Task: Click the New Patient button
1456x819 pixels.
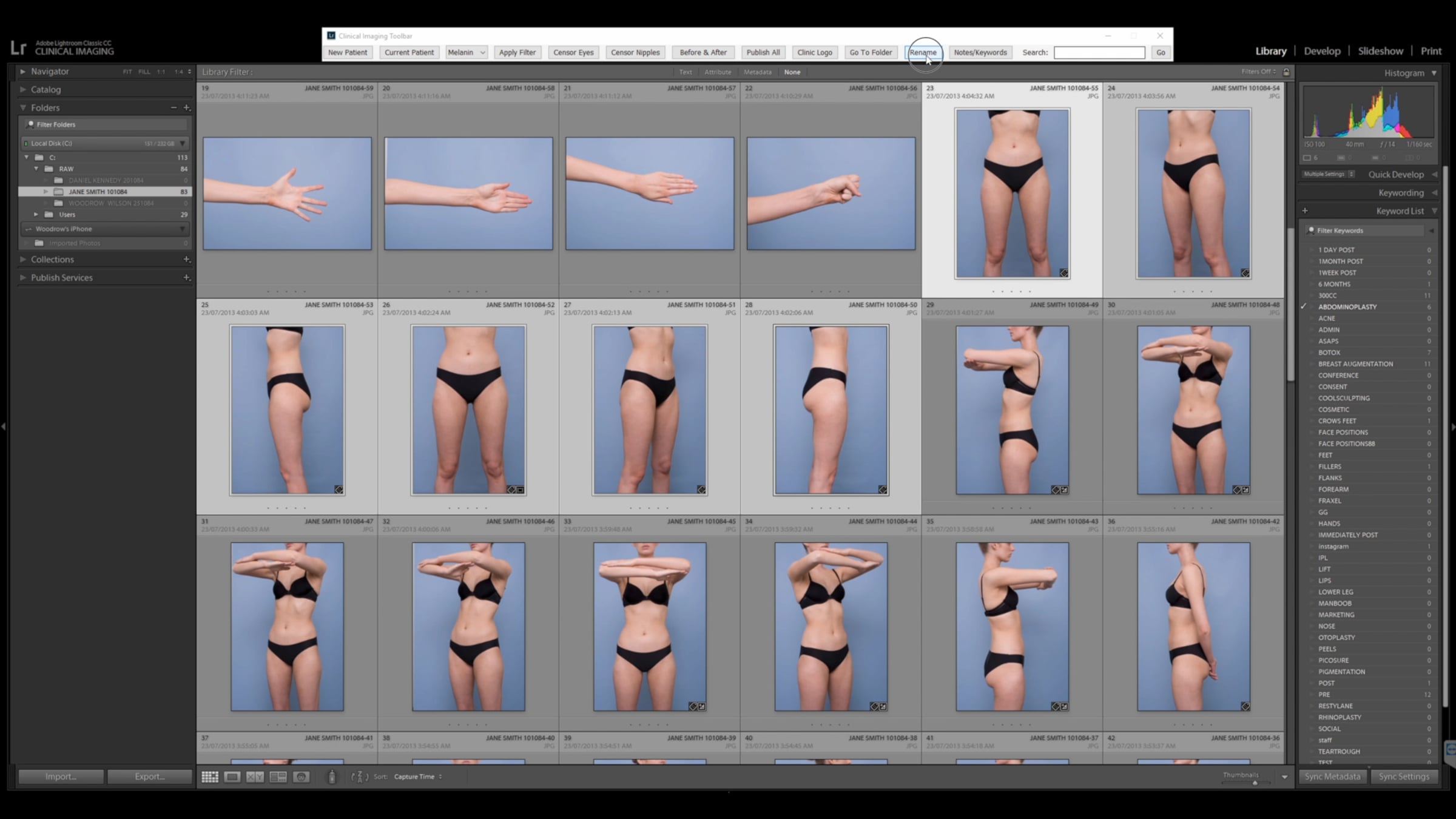Action: [x=348, y=52]
